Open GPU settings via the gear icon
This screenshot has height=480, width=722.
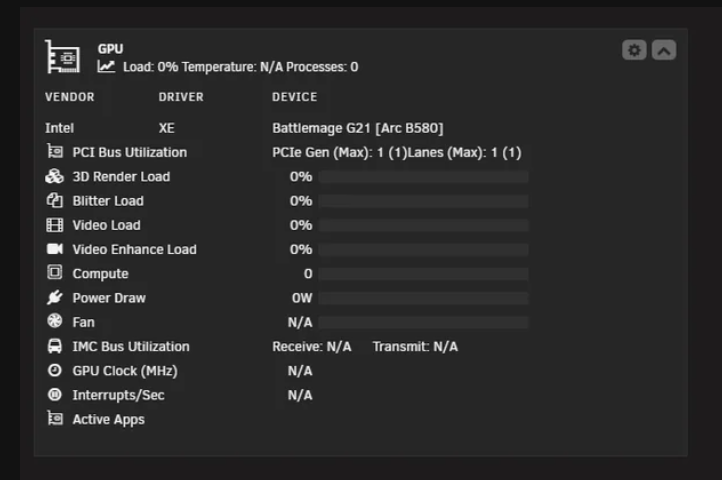click(x=634, y=50)
